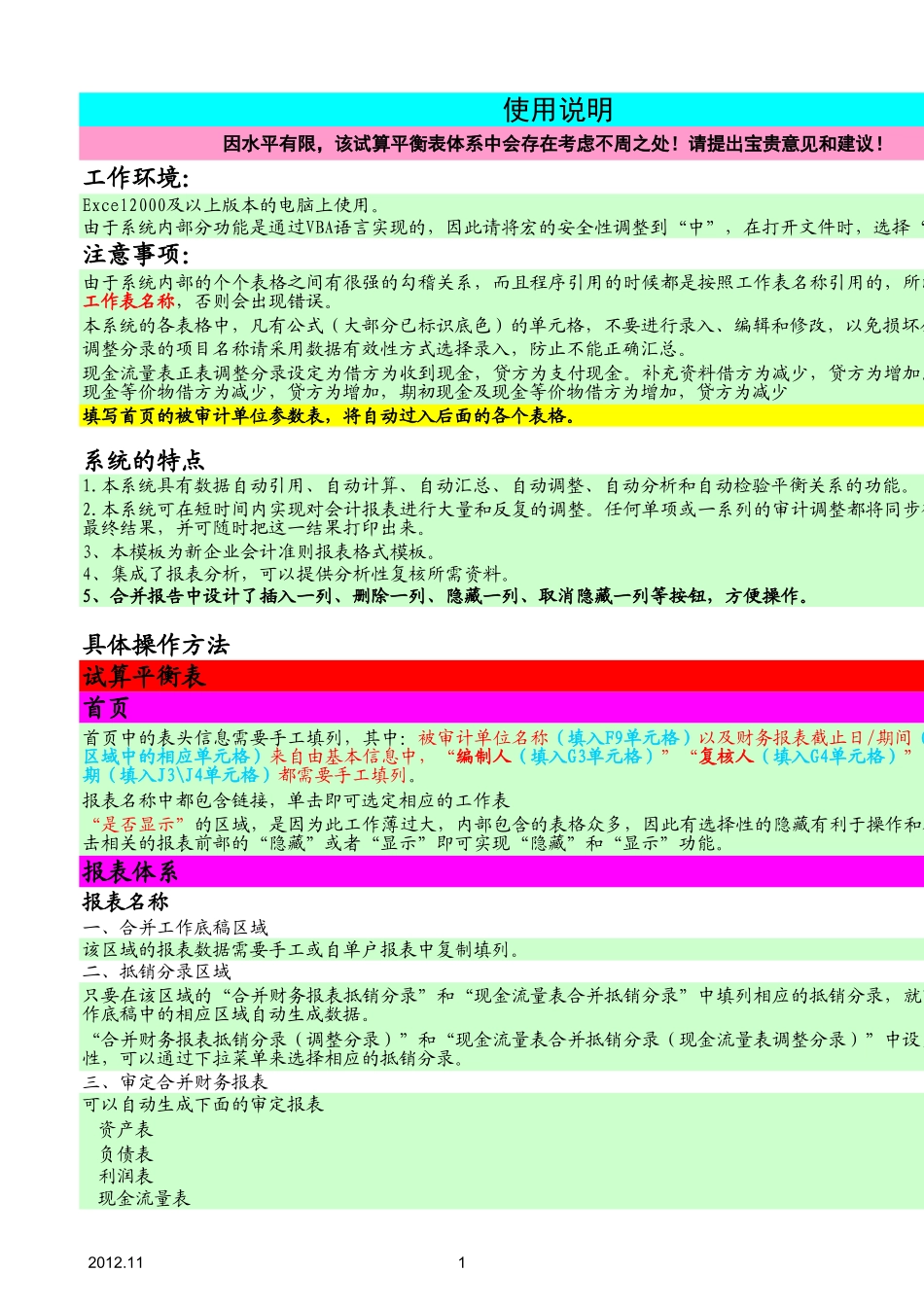Click the magenta 报表体系 section banner
This screenshot has height=1307, width=924.
point(130,871)
